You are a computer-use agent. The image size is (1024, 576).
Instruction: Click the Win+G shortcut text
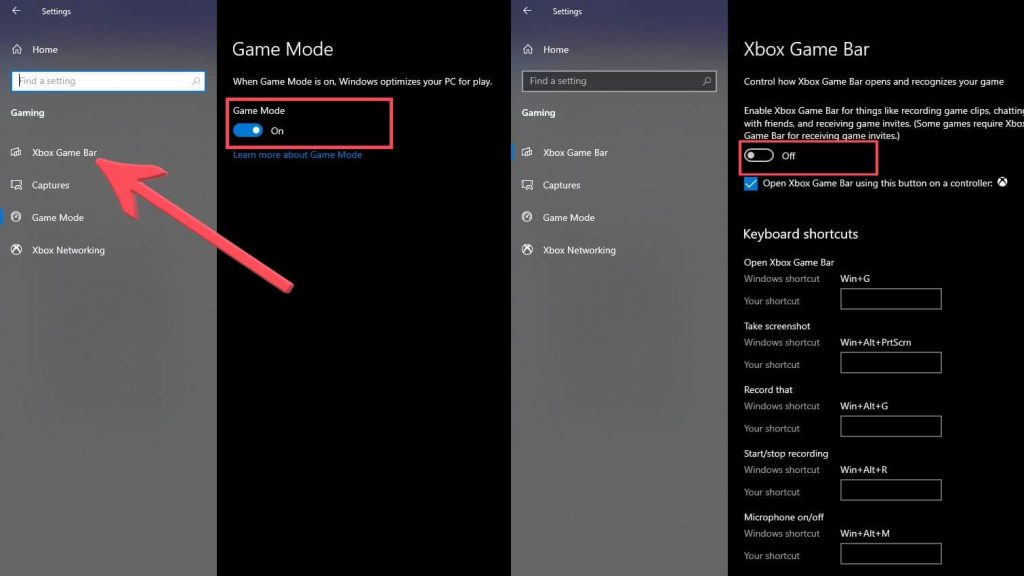tap(855, 278)
